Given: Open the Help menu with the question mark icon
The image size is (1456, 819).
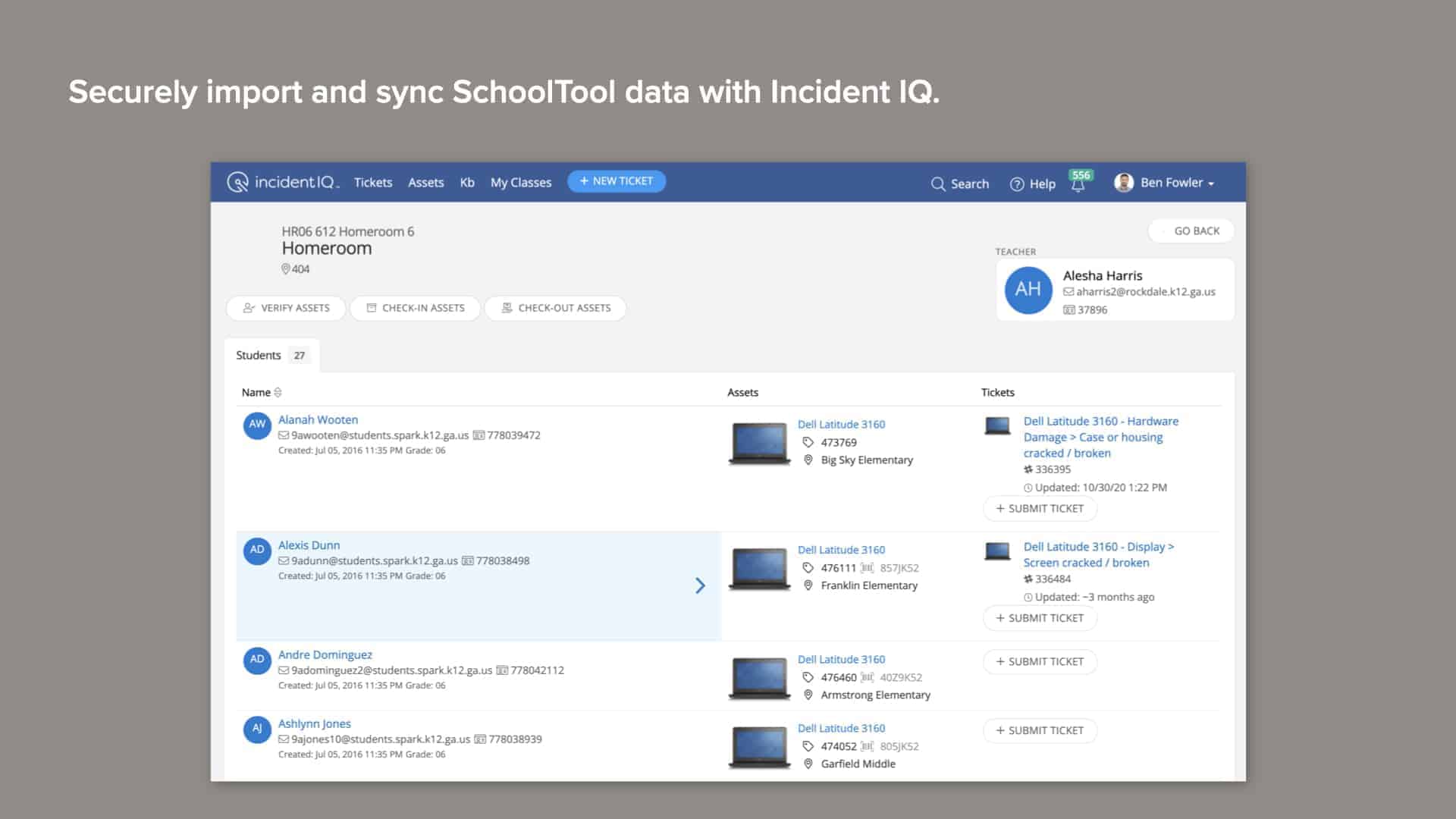Looking at the screenshot, I should coord(1031,184).
